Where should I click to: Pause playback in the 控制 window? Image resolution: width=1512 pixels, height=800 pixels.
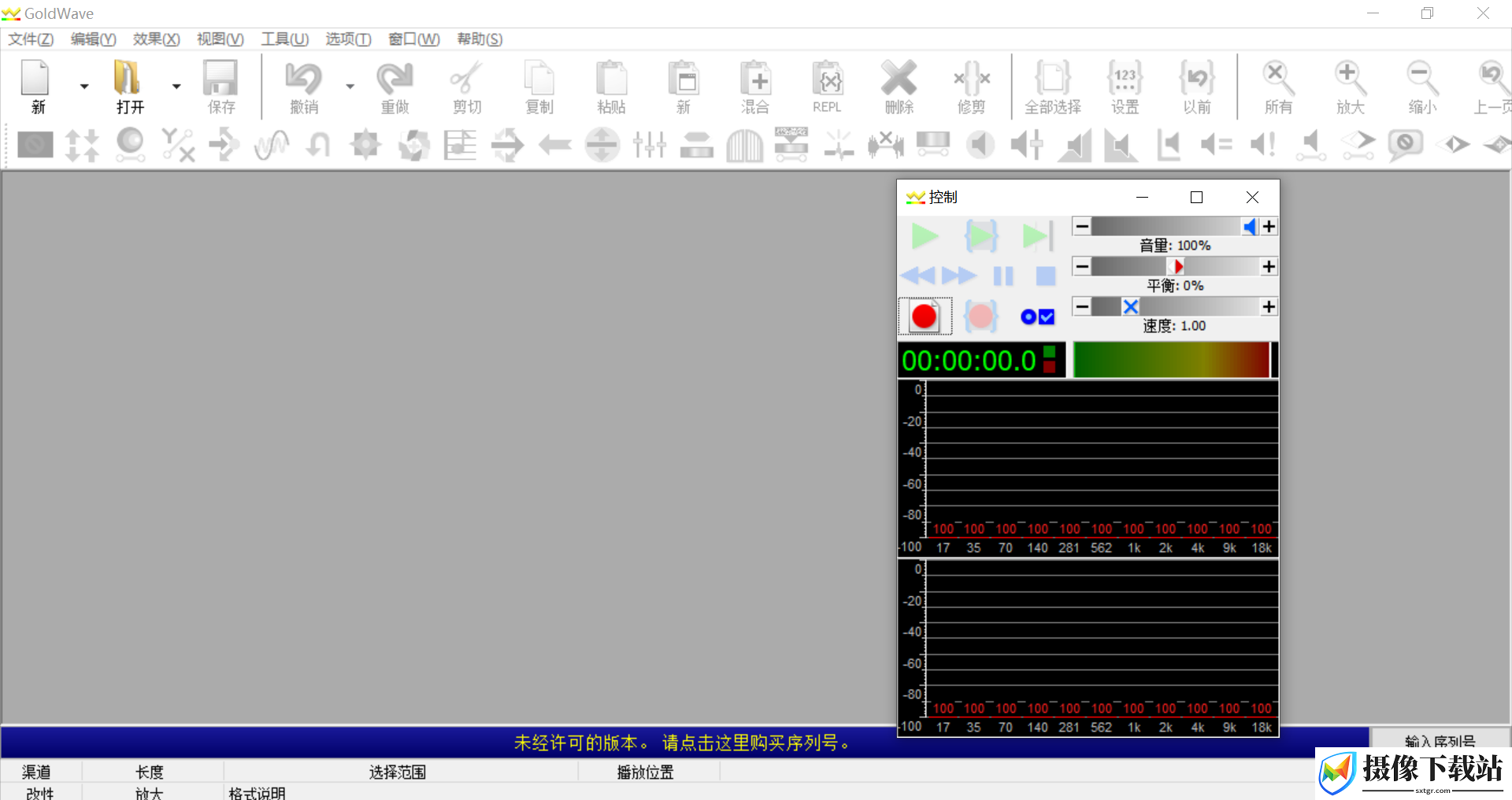click(1003, 276)
